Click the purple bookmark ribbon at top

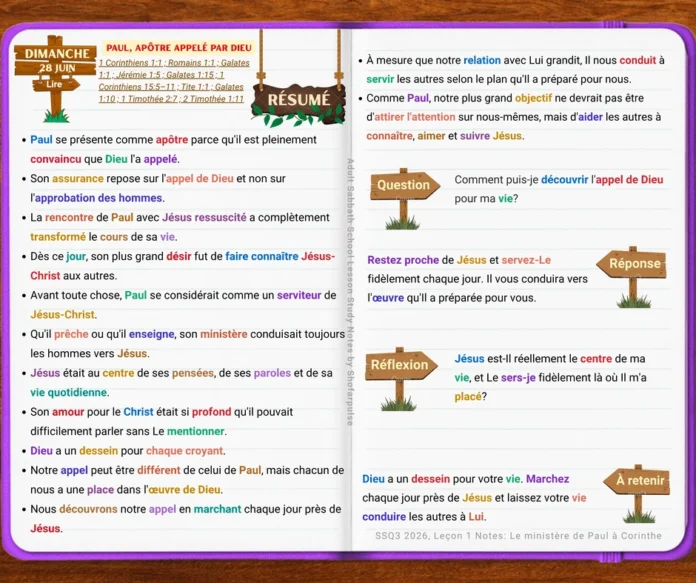tap(613, 24)
